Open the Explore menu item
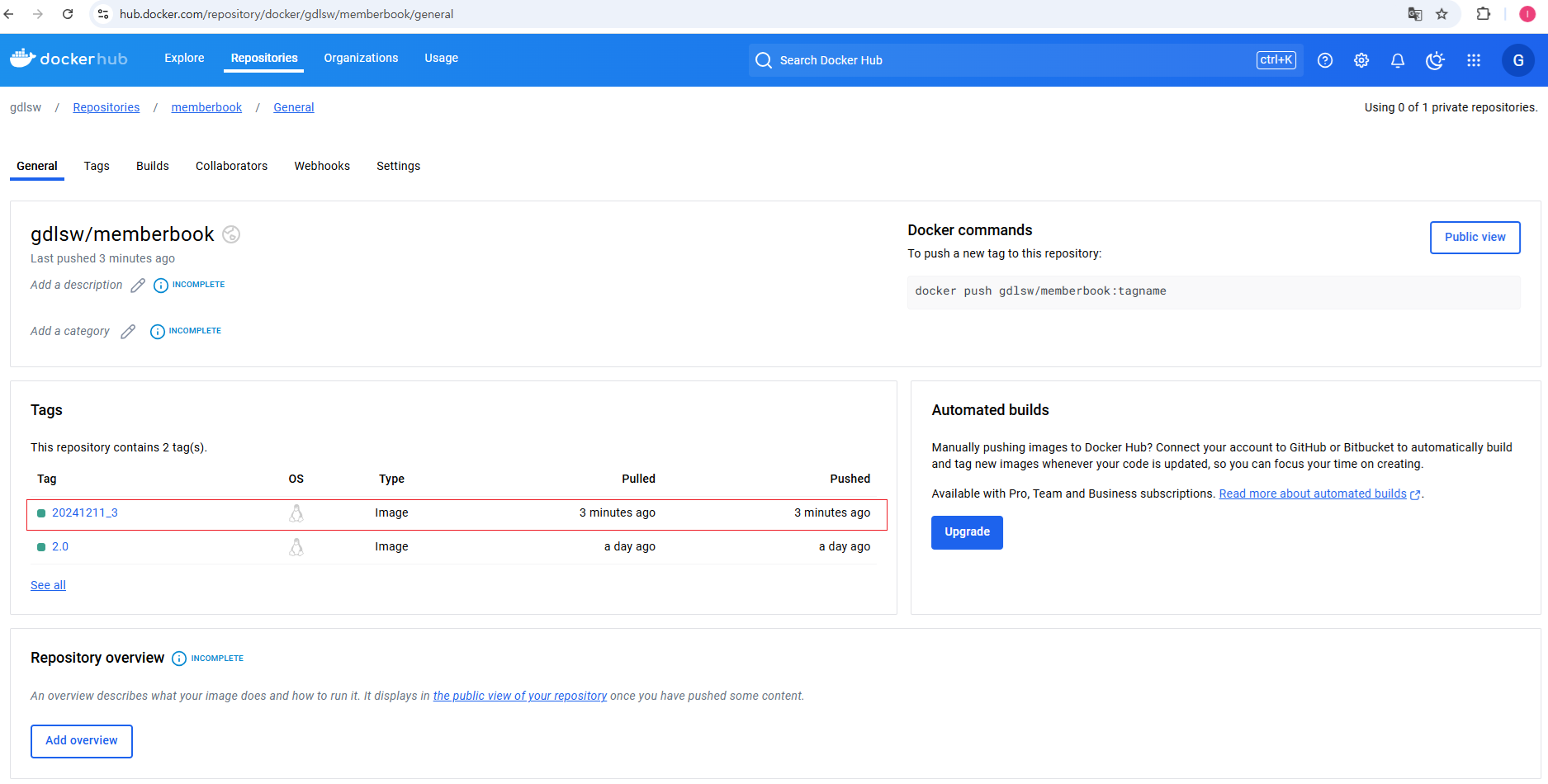Screen dimensions: 1548x784 tap(184, 58)
